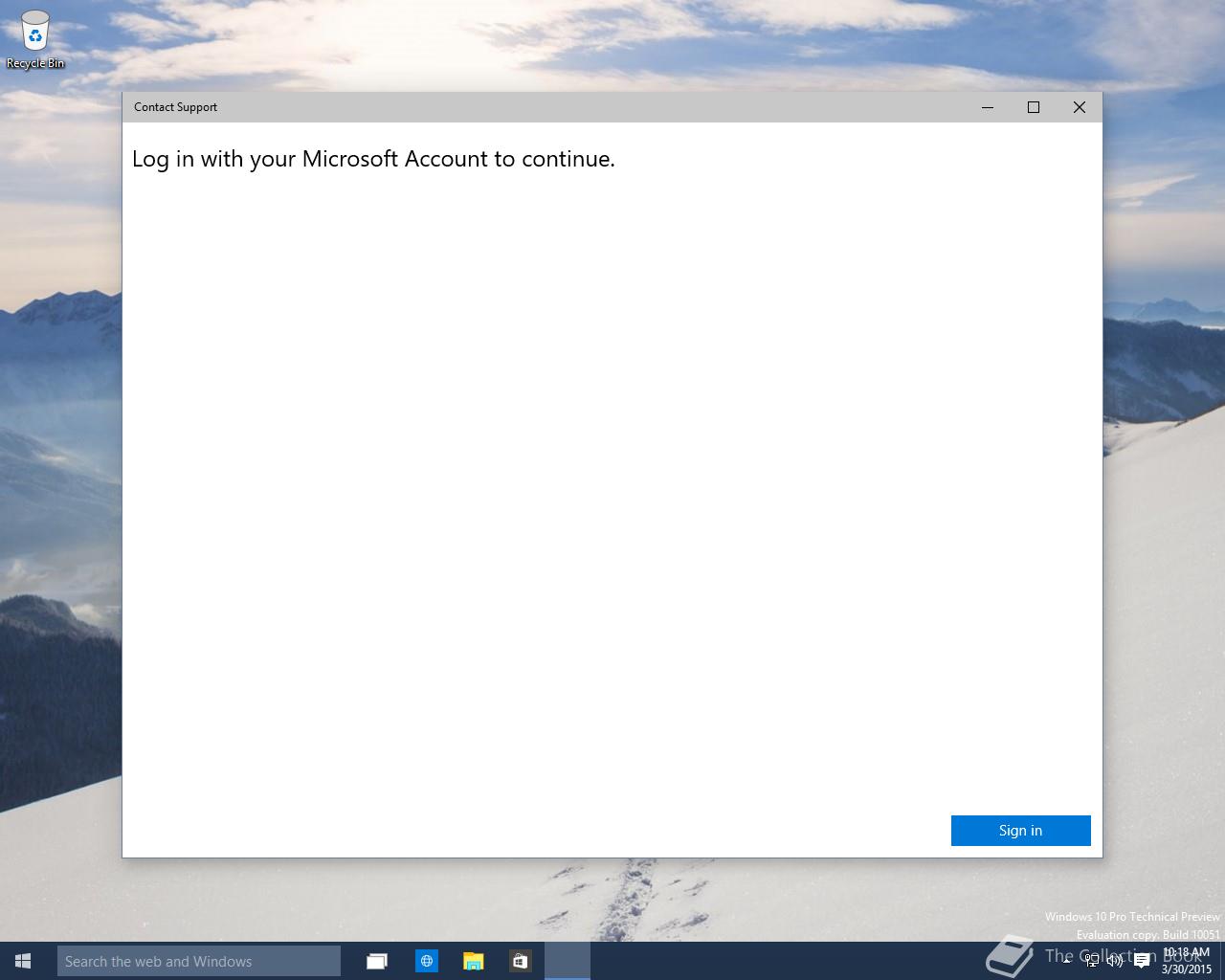Open the network status tray icon
The width and height of the screenshot is (1225, 980).
coord(1091,961)
